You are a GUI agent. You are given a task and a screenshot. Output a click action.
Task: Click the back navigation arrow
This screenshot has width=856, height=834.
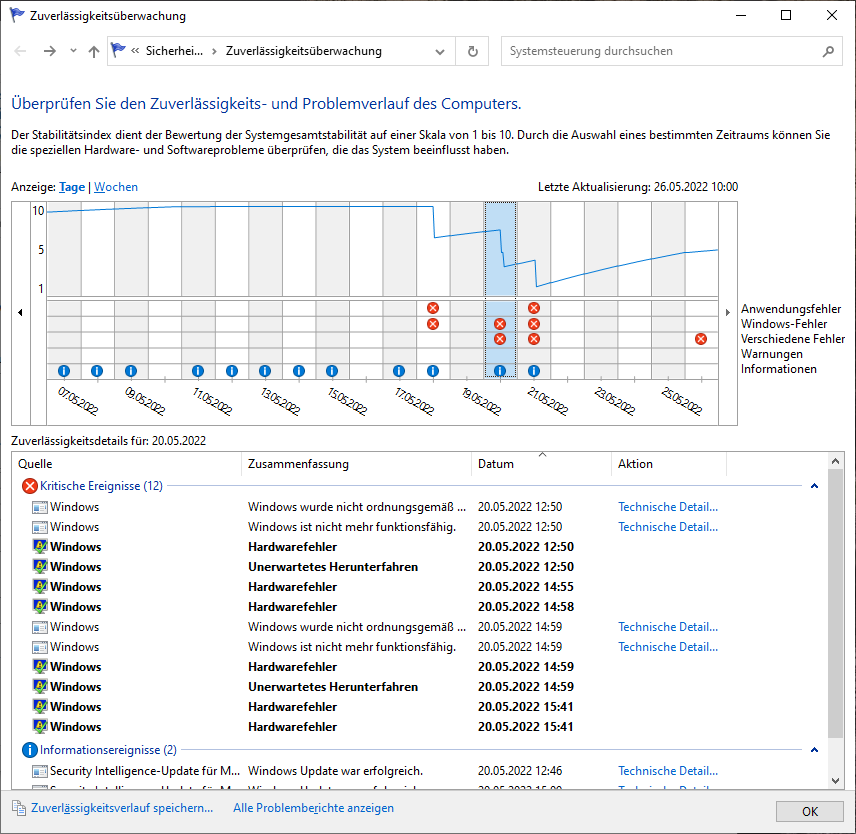coord(20,51)
